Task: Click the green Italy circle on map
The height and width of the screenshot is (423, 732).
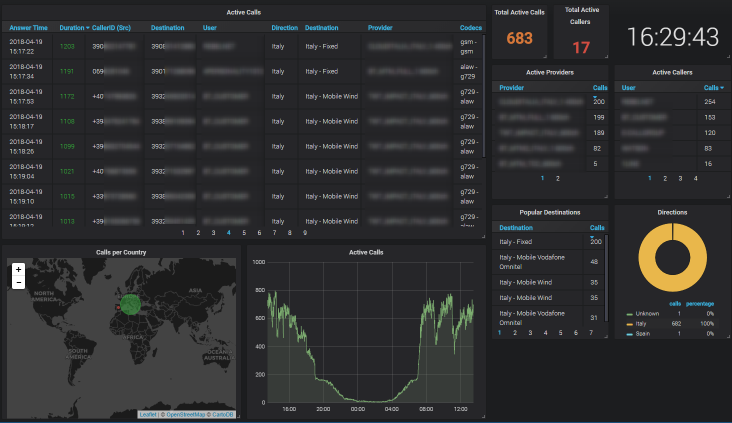Action: coord(130,305)
